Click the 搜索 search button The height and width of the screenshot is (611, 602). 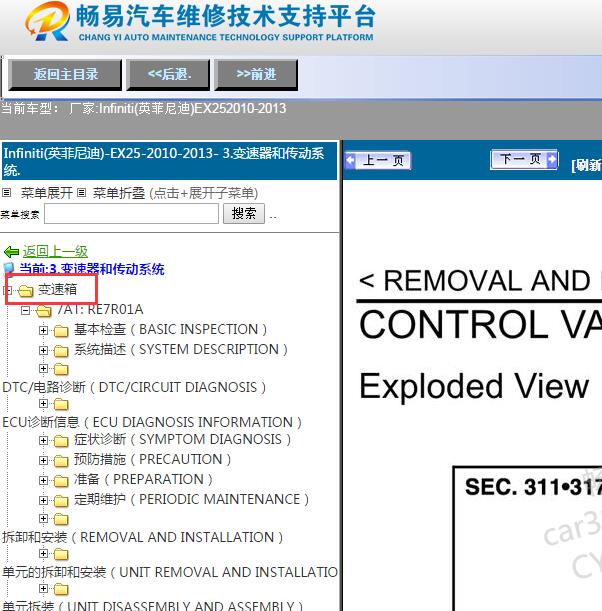pos(244,214)
